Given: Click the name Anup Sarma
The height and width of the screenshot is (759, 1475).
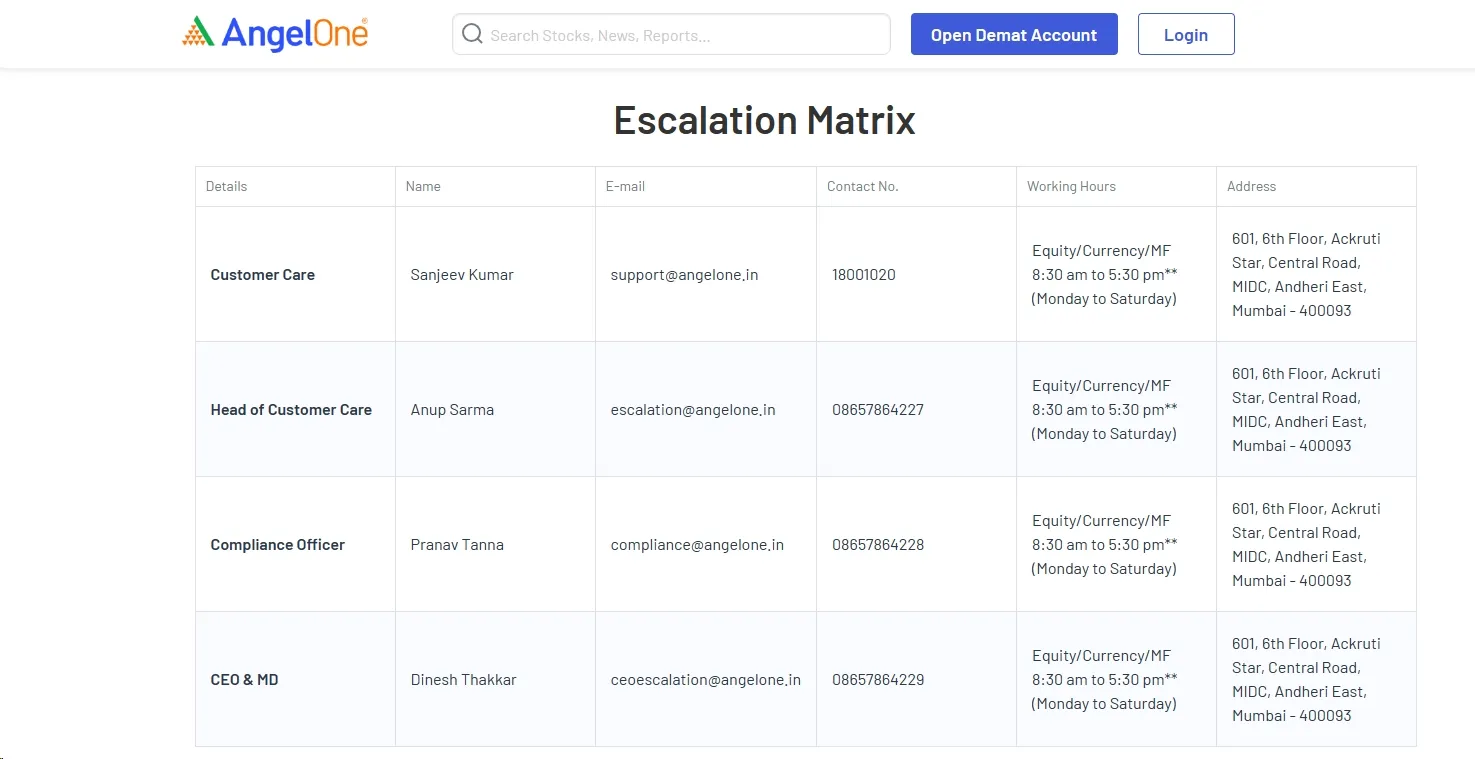Looking at the screenshot, I should 452,410.
